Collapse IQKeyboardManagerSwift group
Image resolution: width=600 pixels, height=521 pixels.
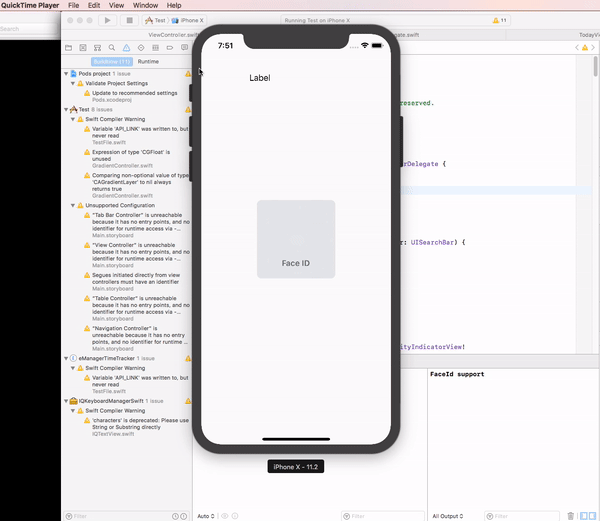(66, 401)
